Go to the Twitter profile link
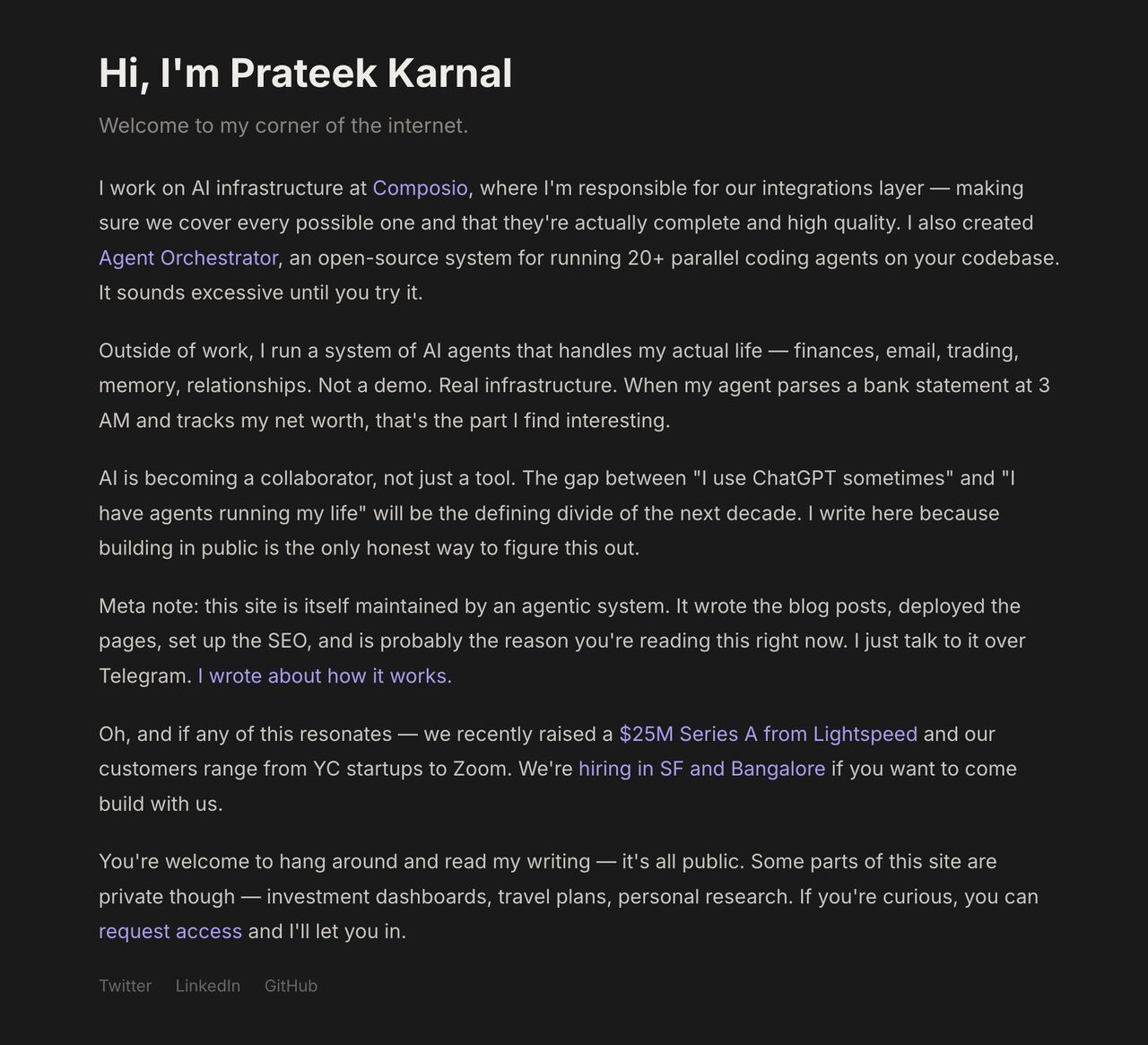Screen dimensions: 1148x1045 (x=126, y=986)
